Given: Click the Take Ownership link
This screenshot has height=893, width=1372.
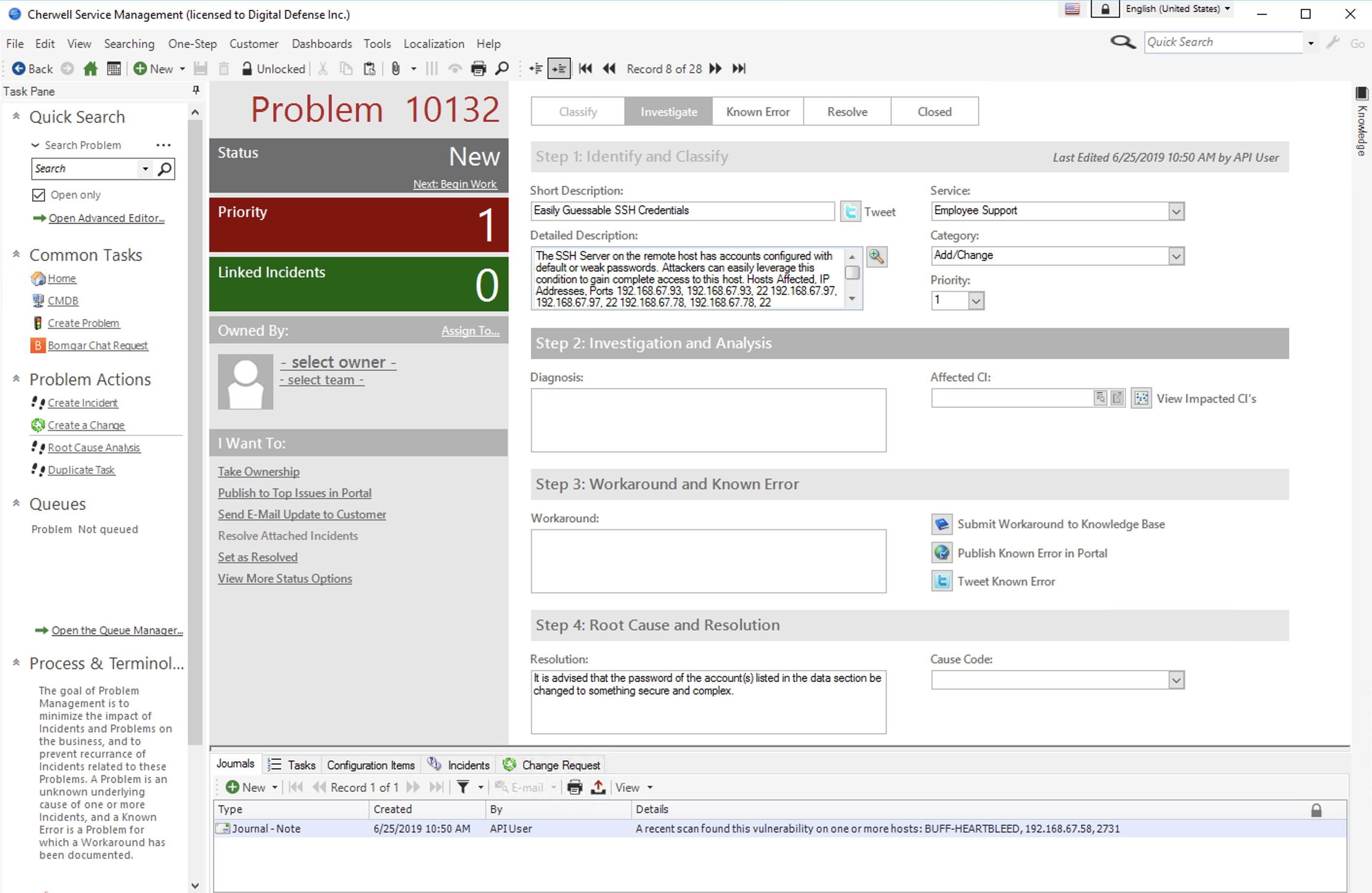Looking at the screenshot, I should (x=259, y=471).
